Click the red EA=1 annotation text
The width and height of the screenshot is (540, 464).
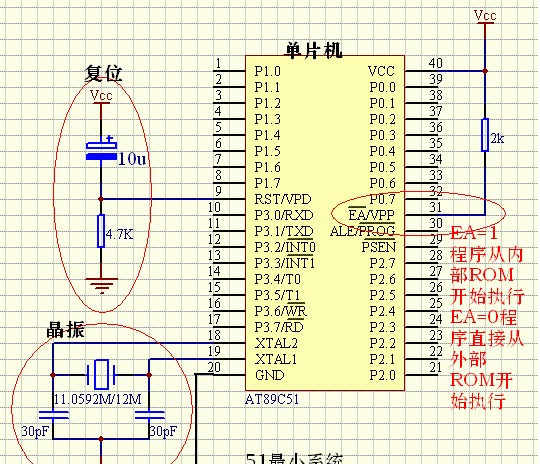click(x=474, y=233)
